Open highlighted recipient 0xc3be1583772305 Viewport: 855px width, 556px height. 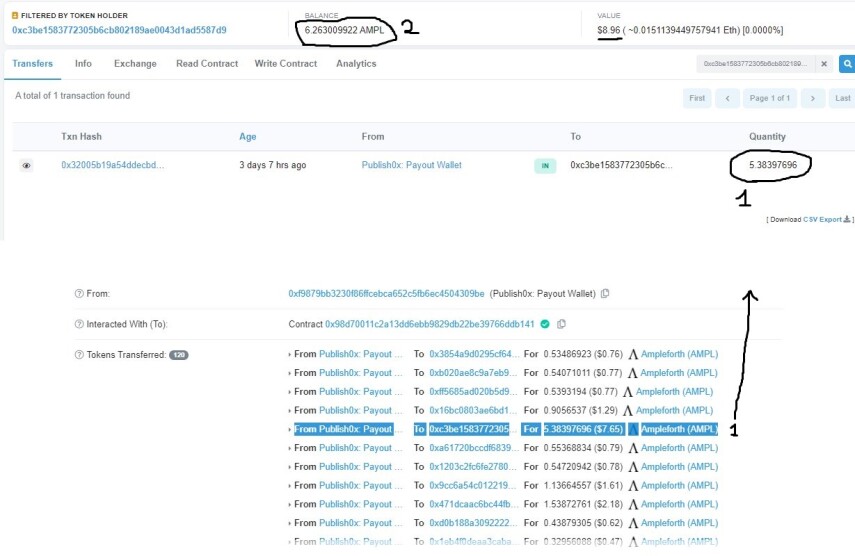tap(469, 429)
